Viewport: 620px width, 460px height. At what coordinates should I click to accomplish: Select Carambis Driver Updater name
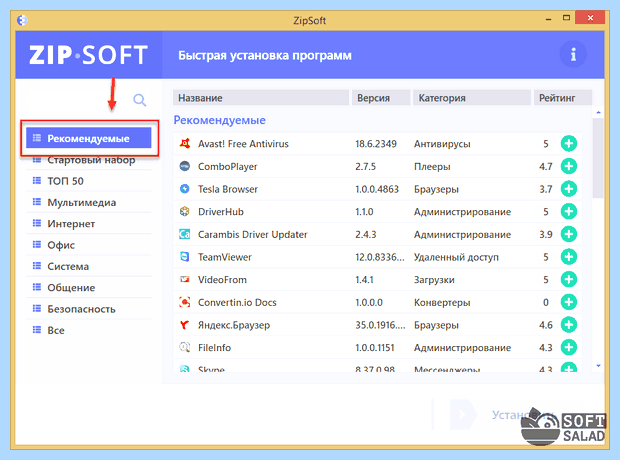pos(252,235)
